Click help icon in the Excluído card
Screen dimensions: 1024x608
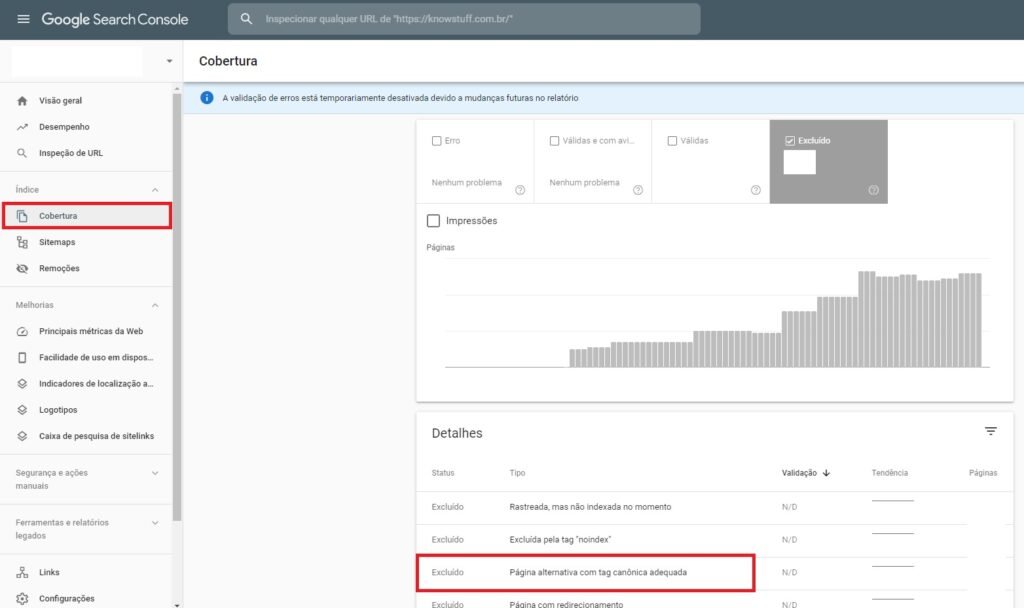click(873, 190)
